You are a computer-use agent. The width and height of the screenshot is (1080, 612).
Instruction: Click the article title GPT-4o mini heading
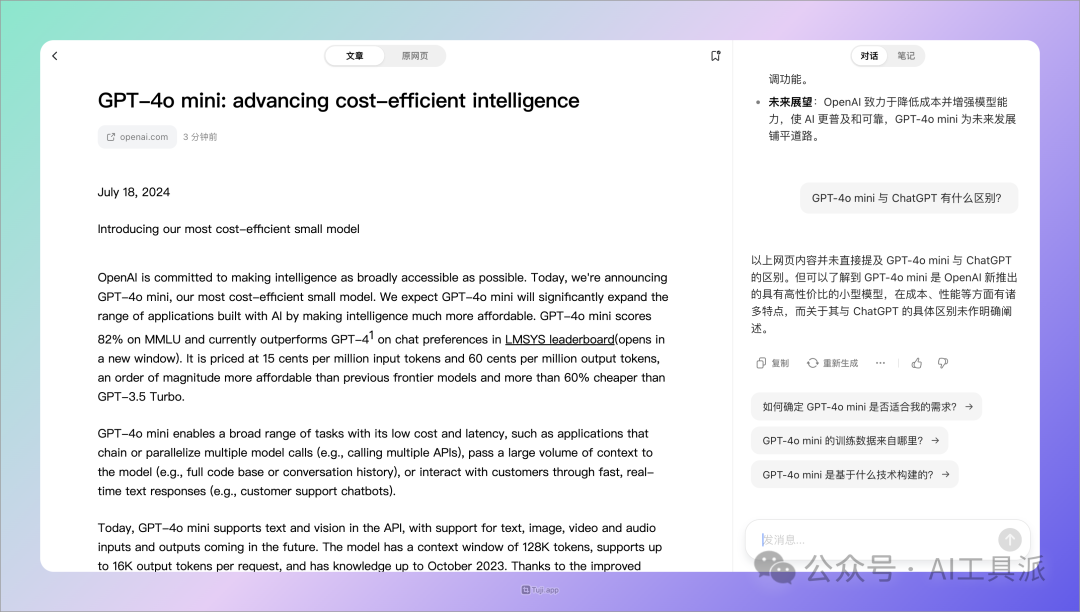[x=338, y=101]
